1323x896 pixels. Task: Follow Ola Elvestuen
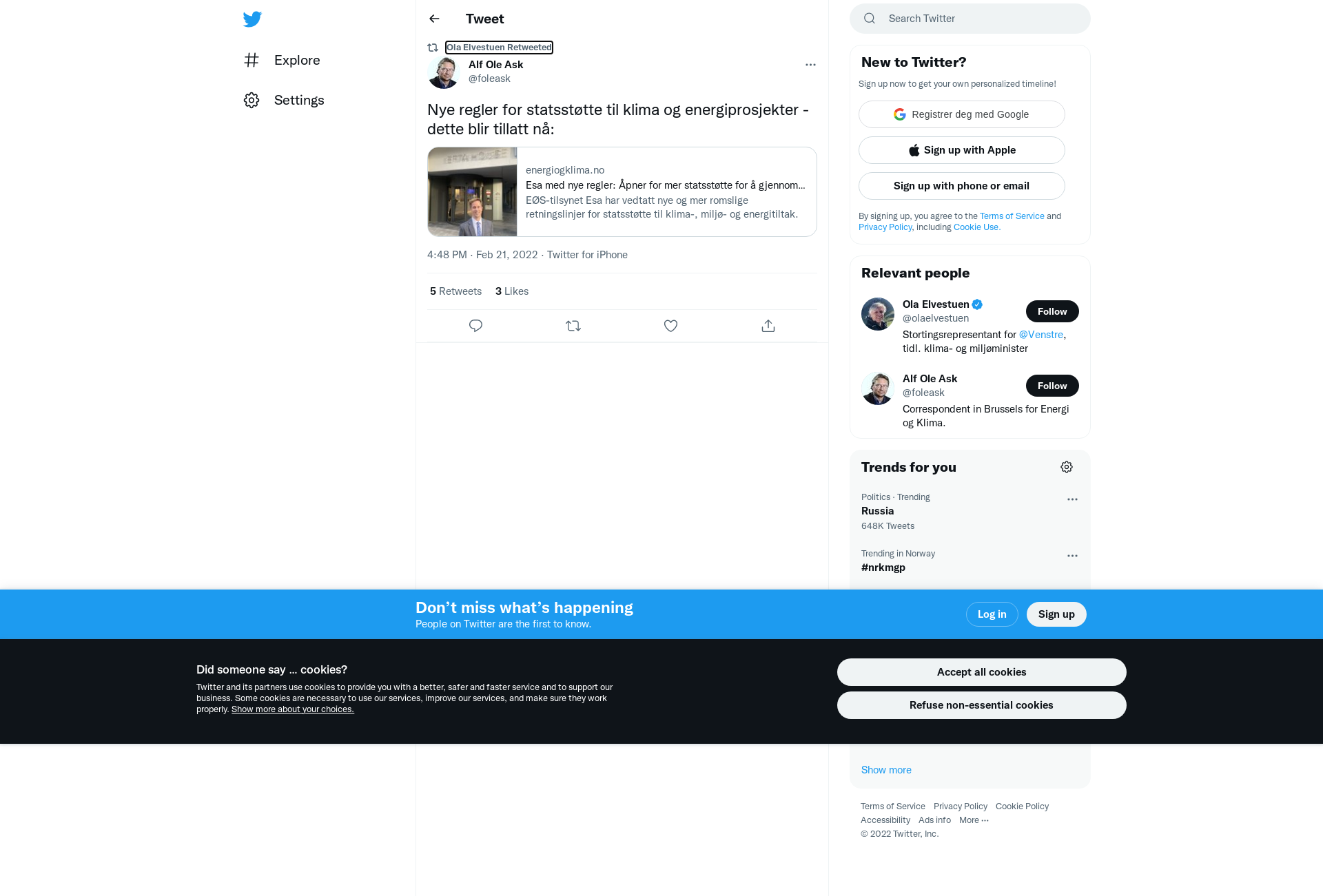coord(1052,311)
